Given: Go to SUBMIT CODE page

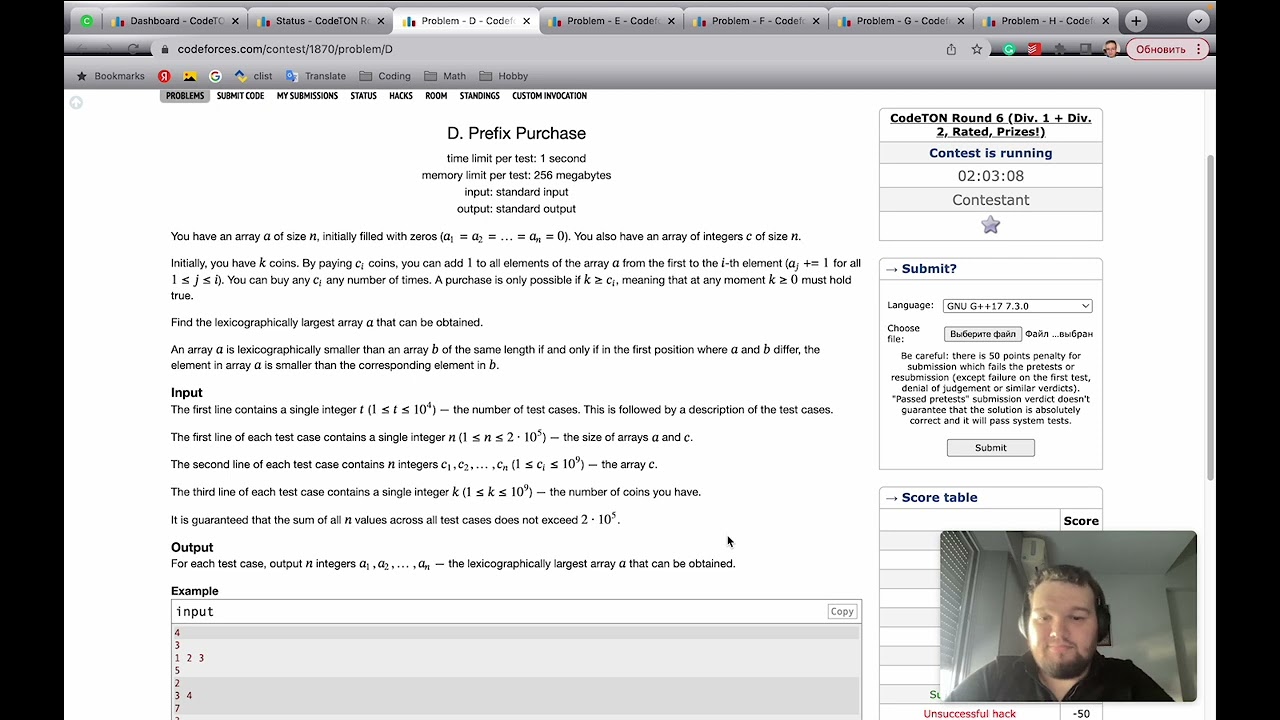Looking at the screenshot, I should click(240, 96).
